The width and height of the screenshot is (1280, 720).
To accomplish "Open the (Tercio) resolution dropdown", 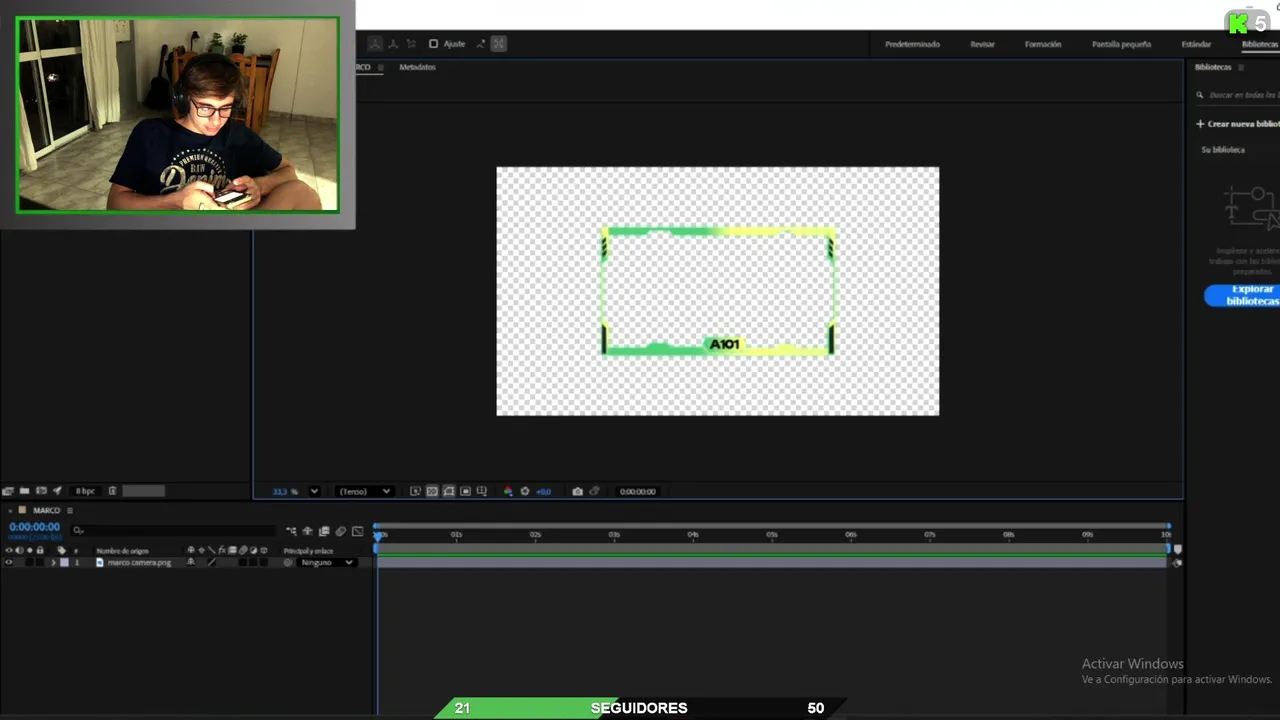I will tap(364, 491).
